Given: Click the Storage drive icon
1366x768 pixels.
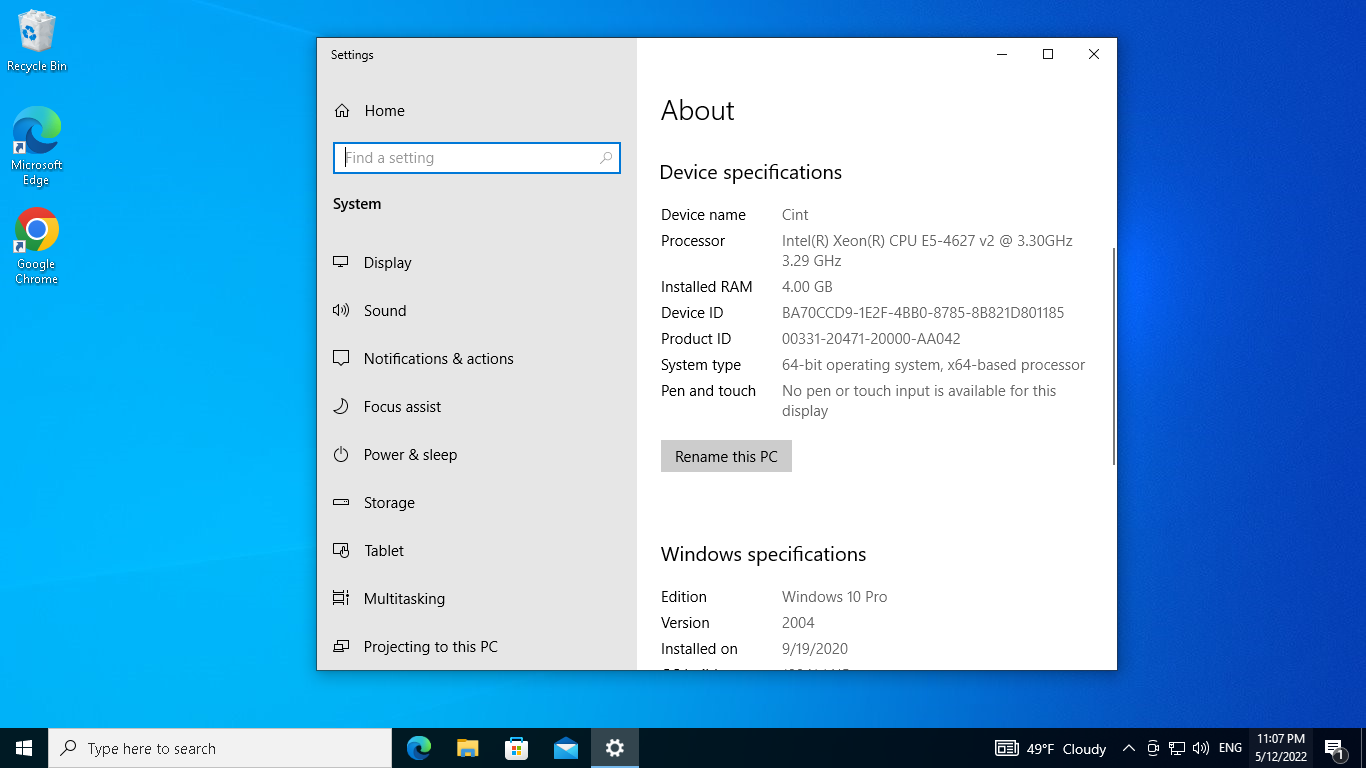Looking at the screenshot, I should (x=341, y=502).
